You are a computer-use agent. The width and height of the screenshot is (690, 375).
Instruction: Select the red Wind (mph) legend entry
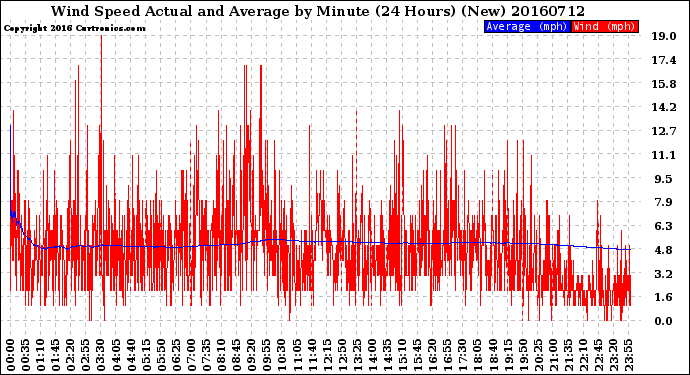point(604,26)
